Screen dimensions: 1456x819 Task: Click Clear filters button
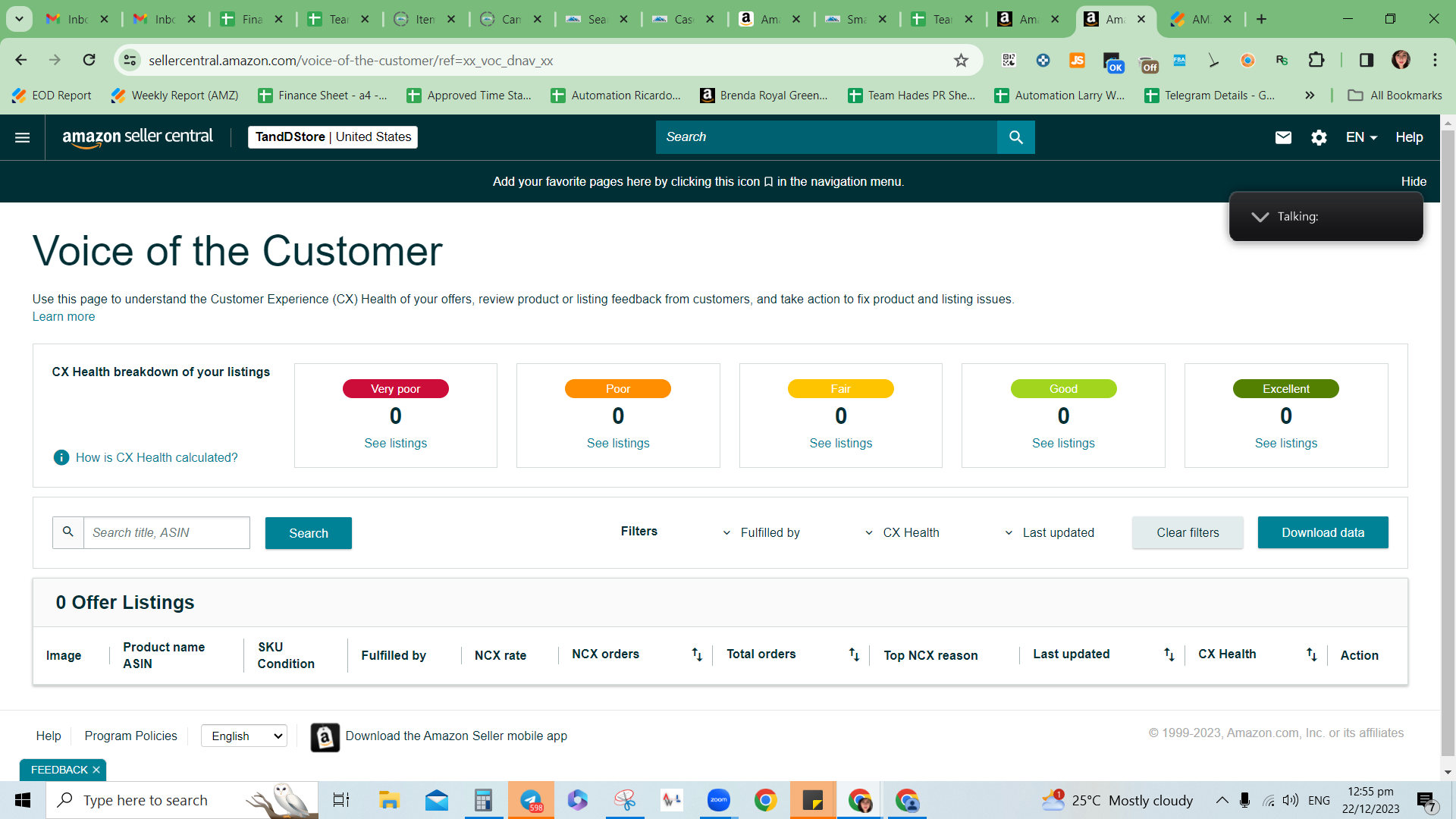point(1188,532)
